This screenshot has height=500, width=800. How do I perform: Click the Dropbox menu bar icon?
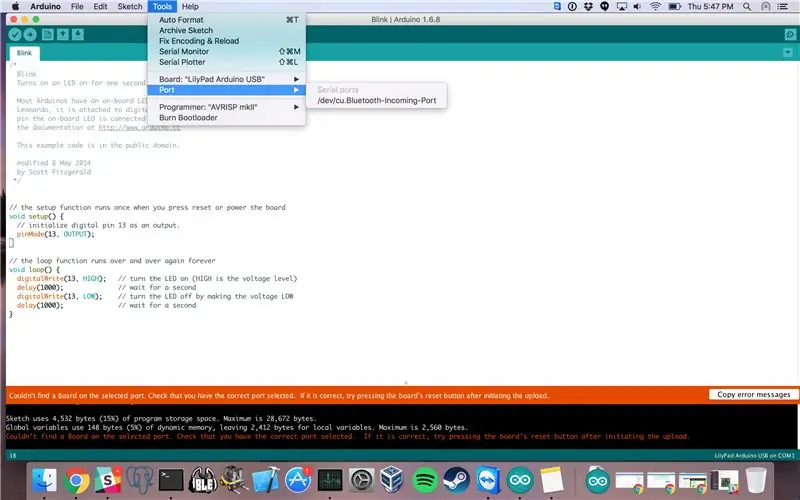(588, 6)
